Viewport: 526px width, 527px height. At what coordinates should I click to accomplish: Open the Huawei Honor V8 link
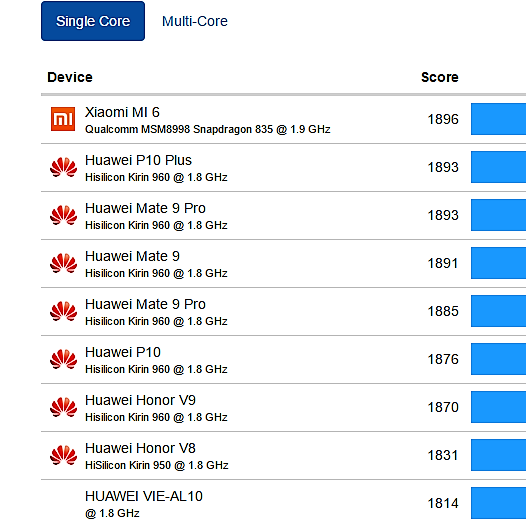(x=140, y=448)
